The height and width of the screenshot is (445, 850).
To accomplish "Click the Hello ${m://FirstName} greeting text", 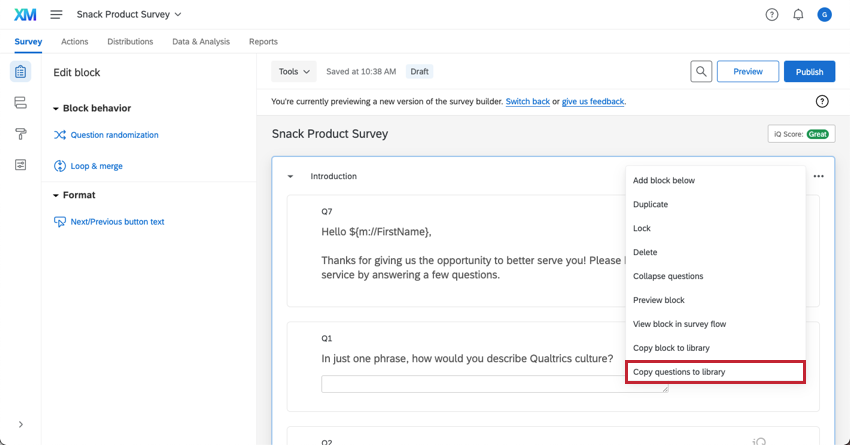I will pyautogui.click(x=376, y=232).
